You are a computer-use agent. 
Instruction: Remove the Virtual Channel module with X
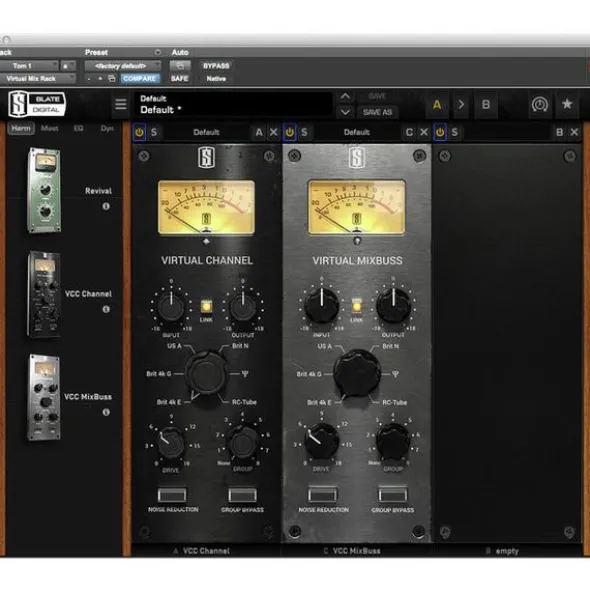(x=273, y=132)
